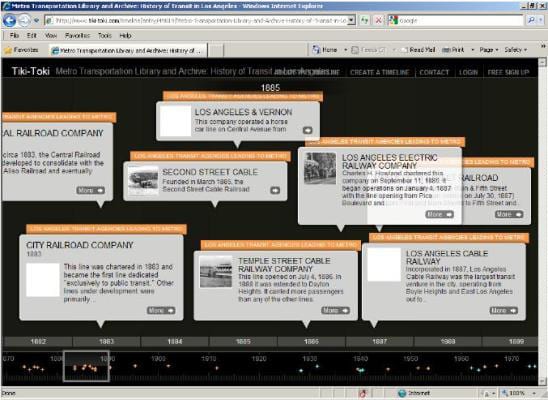Click 1940 on the overview timeline strip

coord(360,359)
